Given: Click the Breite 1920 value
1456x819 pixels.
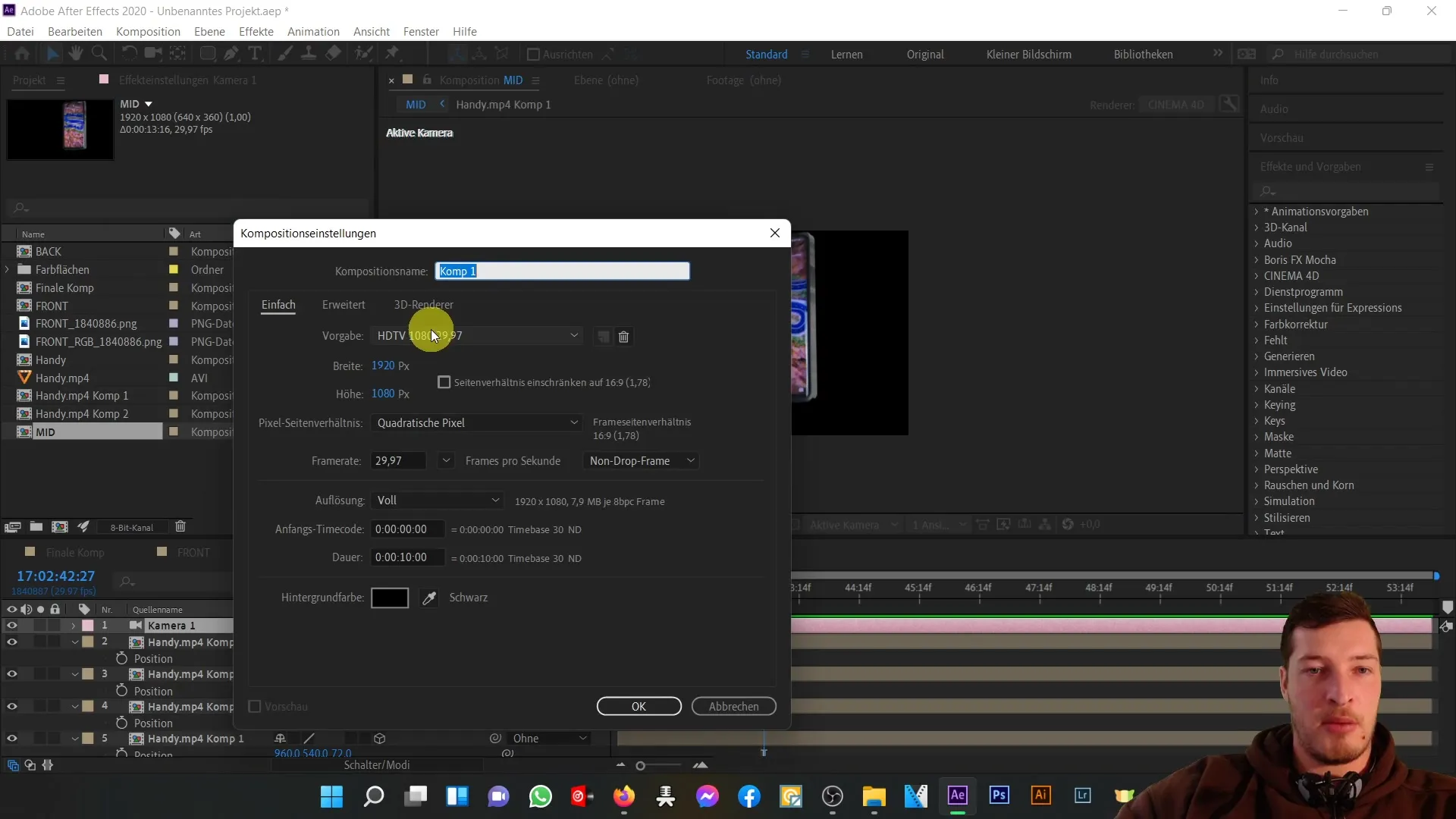Looking at the screenshot, I should pyautogui.click(x=383, y=366).
